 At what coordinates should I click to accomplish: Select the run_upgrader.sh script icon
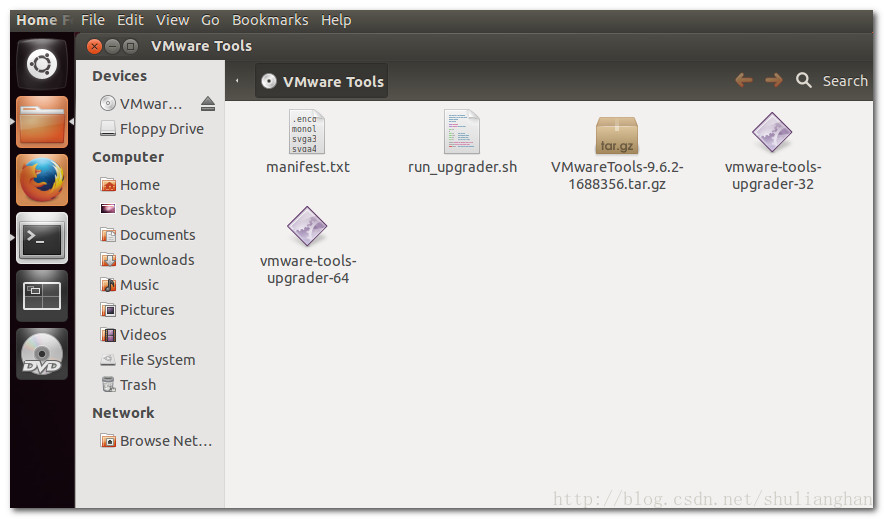point(462,132)
